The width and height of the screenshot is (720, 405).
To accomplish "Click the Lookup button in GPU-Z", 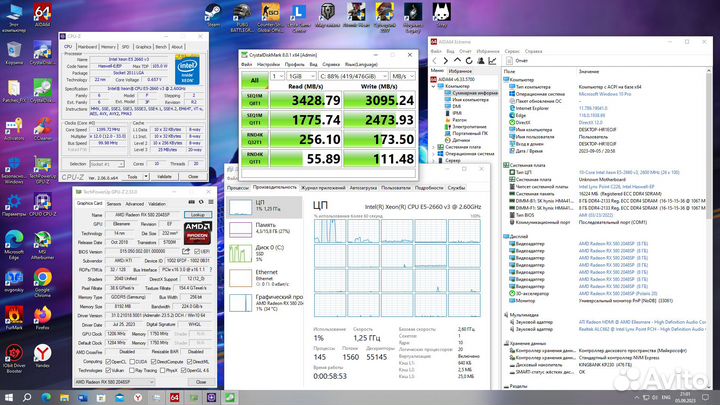I will pos(198,214).
